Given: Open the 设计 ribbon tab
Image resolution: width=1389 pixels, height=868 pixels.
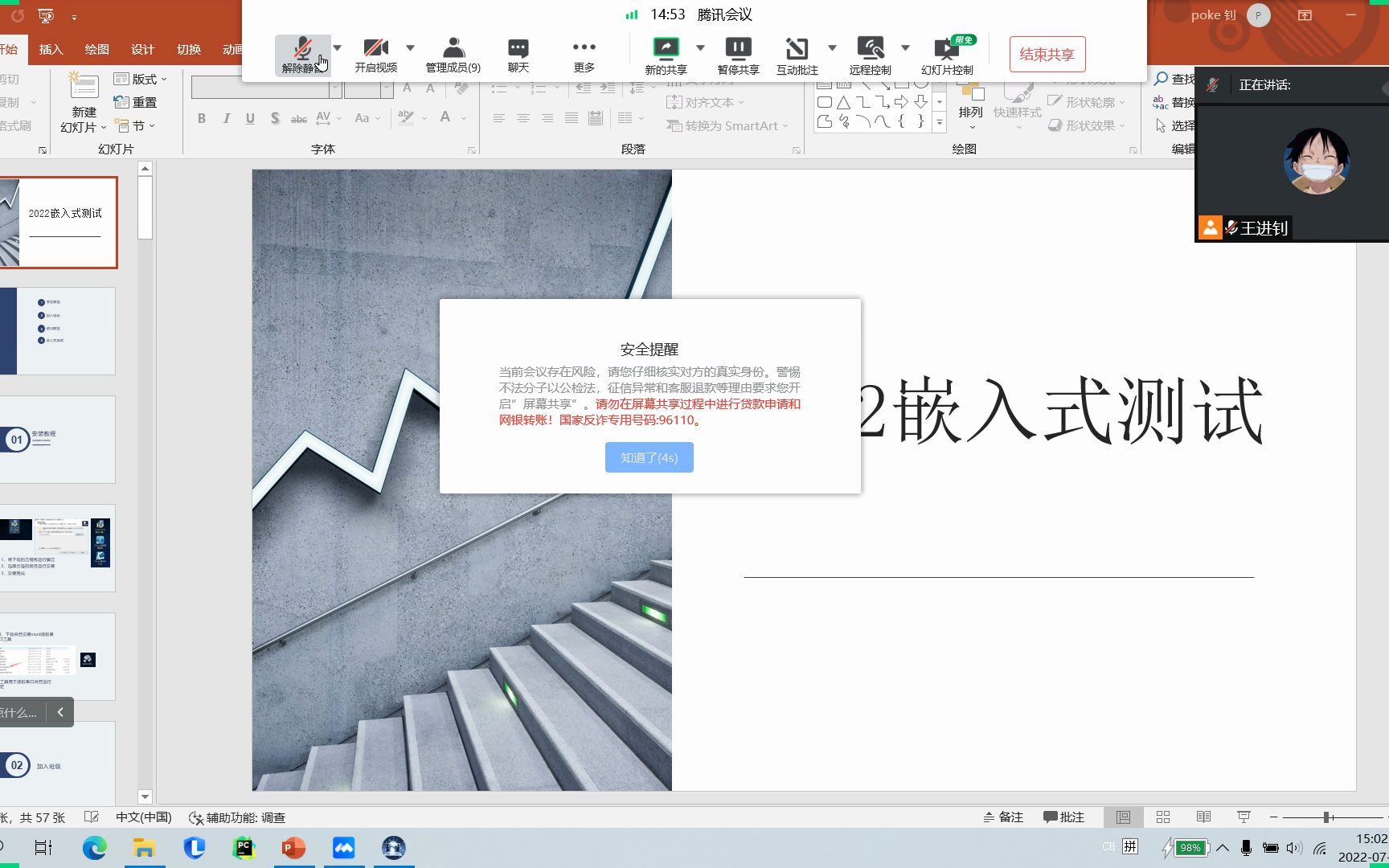Looking at the screenshot, I should point(142,49).
